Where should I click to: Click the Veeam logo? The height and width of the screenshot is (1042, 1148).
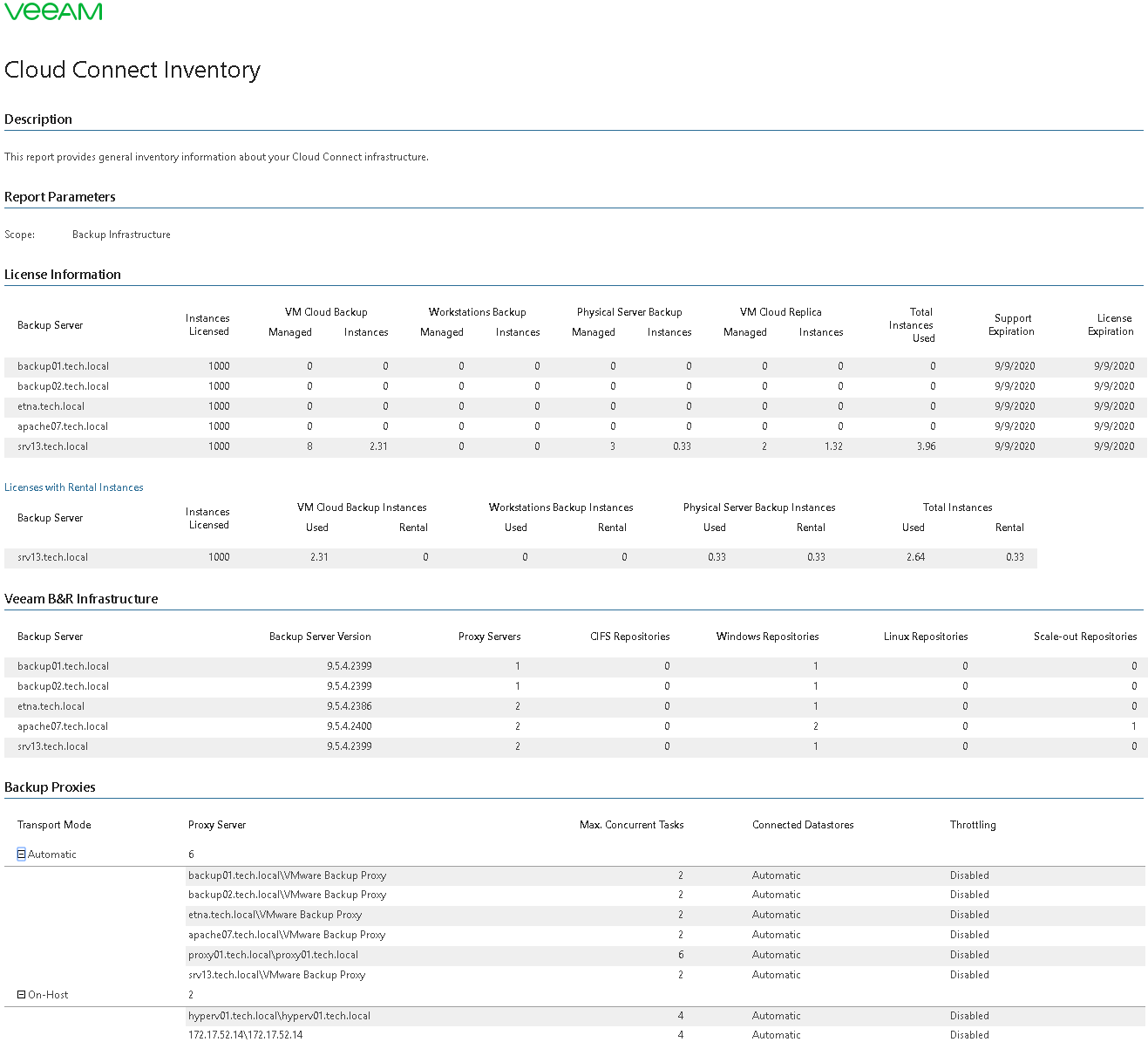53,11
